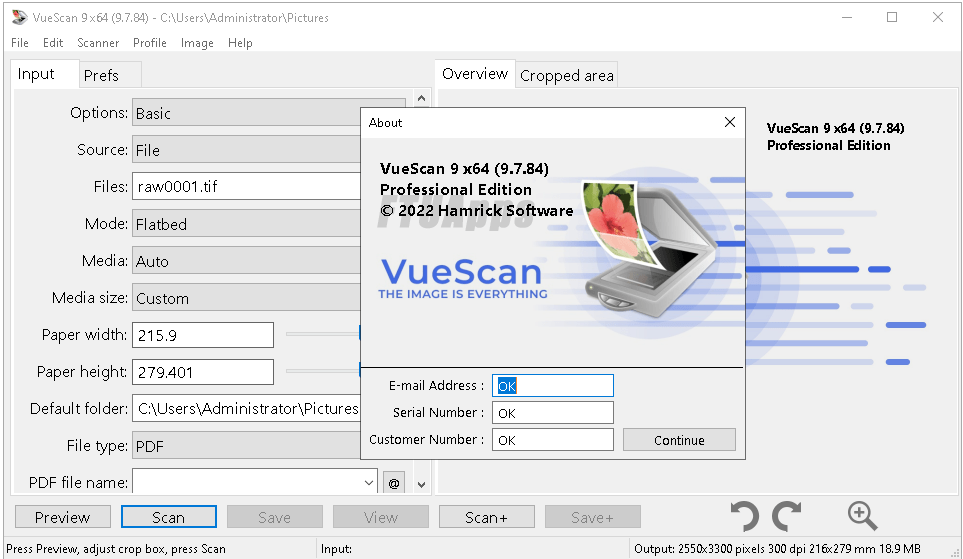Click the Customer Number field

click(553, 440)
